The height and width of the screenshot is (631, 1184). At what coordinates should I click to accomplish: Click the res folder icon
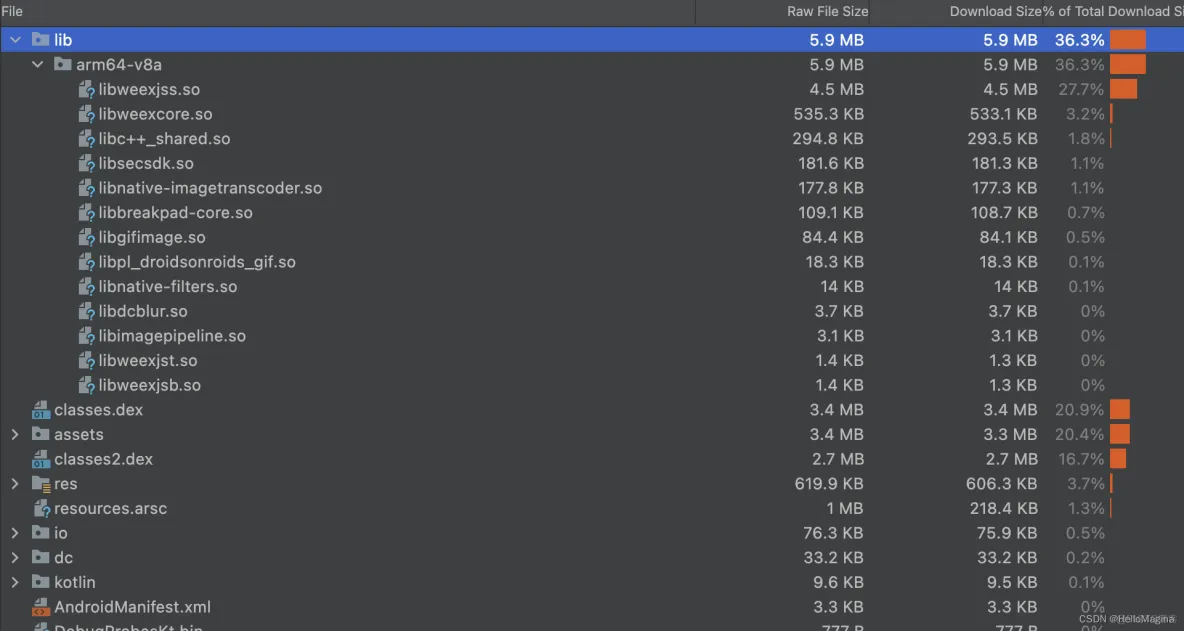(40, 484)
